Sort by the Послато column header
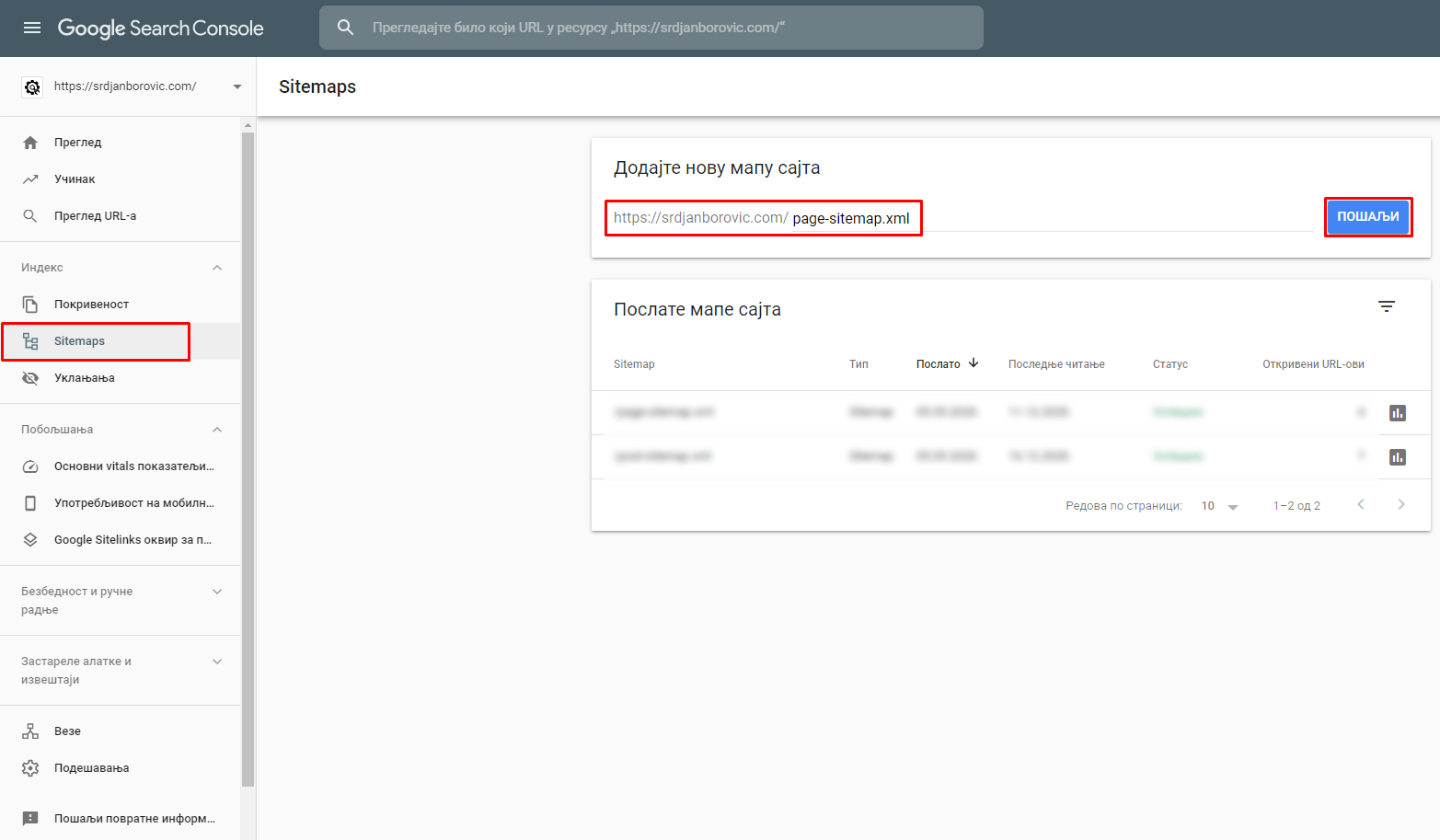 (x=938, y=364)
